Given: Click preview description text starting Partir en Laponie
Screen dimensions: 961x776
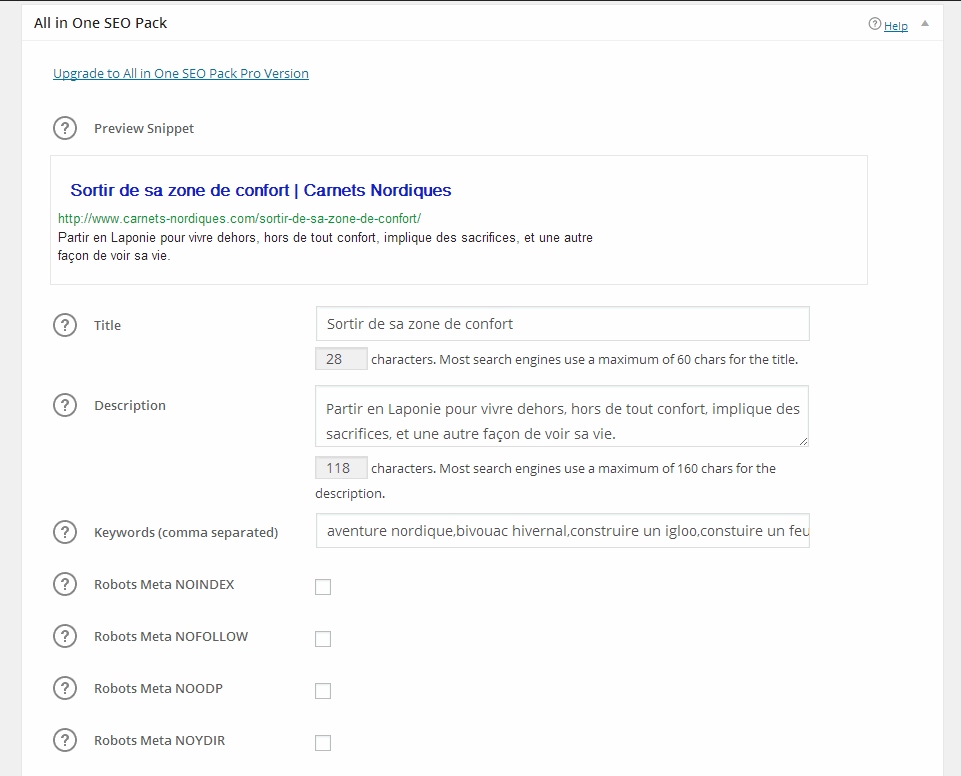Looking at the screenshot, I should [x=325, y=246].
